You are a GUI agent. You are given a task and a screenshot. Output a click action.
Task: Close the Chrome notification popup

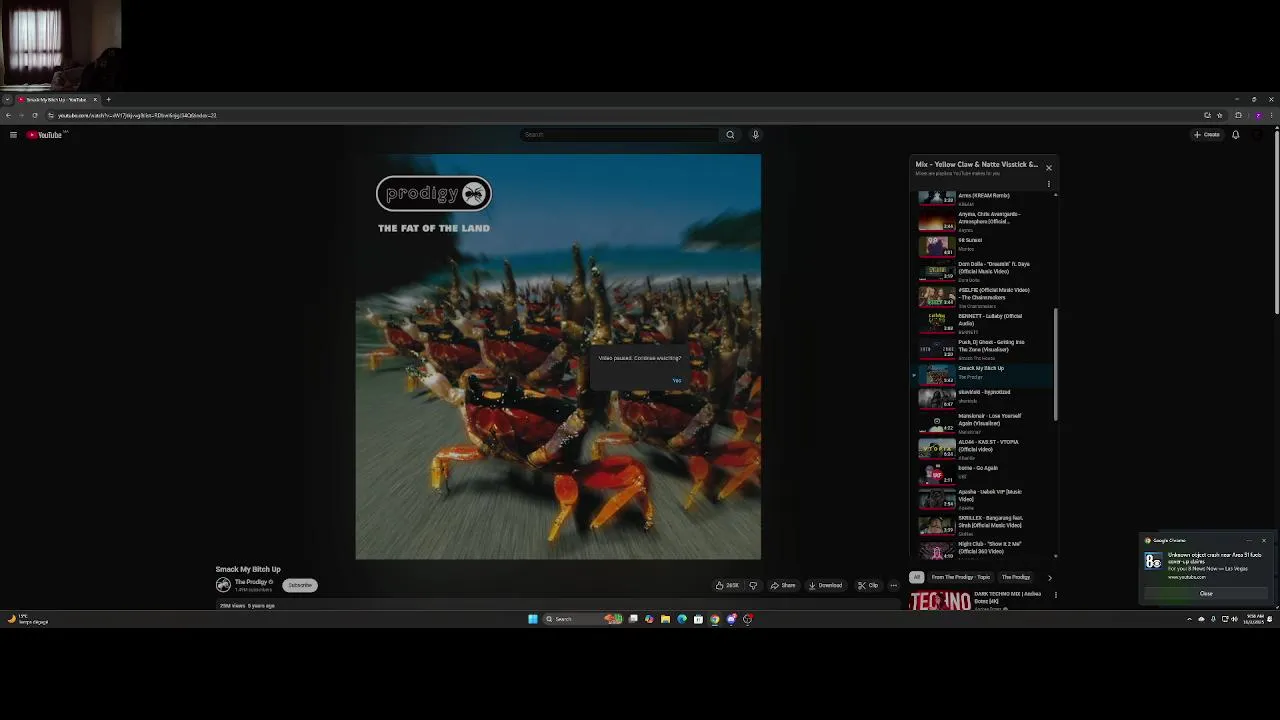1263,540
